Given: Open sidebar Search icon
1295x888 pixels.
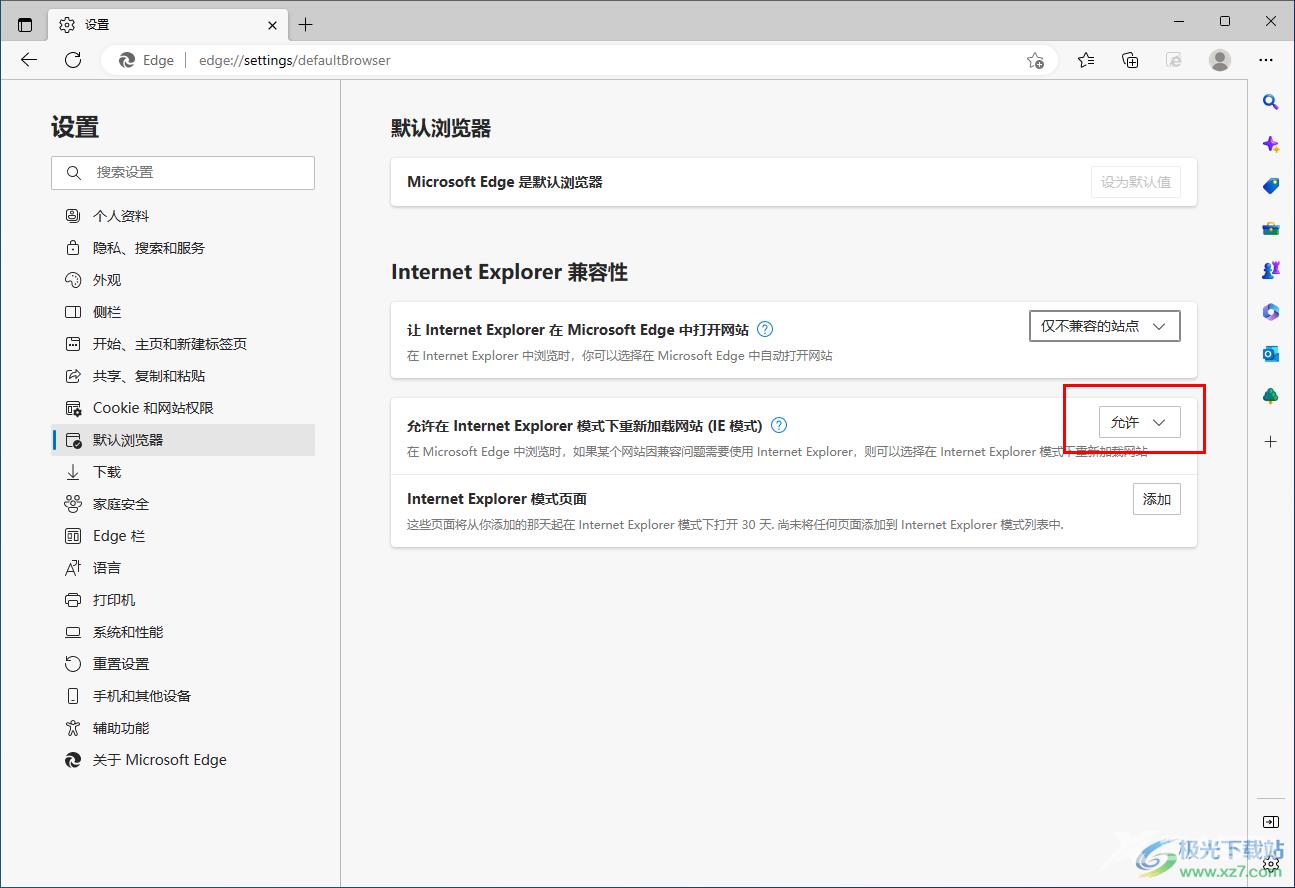Looking at the screenshot, I should pyautogui.click(x=1270, y=101).
